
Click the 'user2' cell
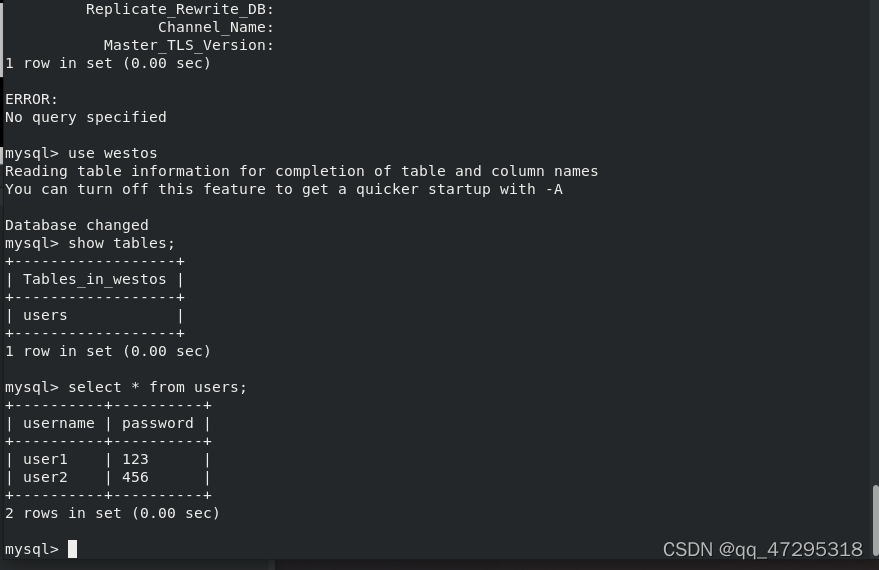[x=45, y=477]
